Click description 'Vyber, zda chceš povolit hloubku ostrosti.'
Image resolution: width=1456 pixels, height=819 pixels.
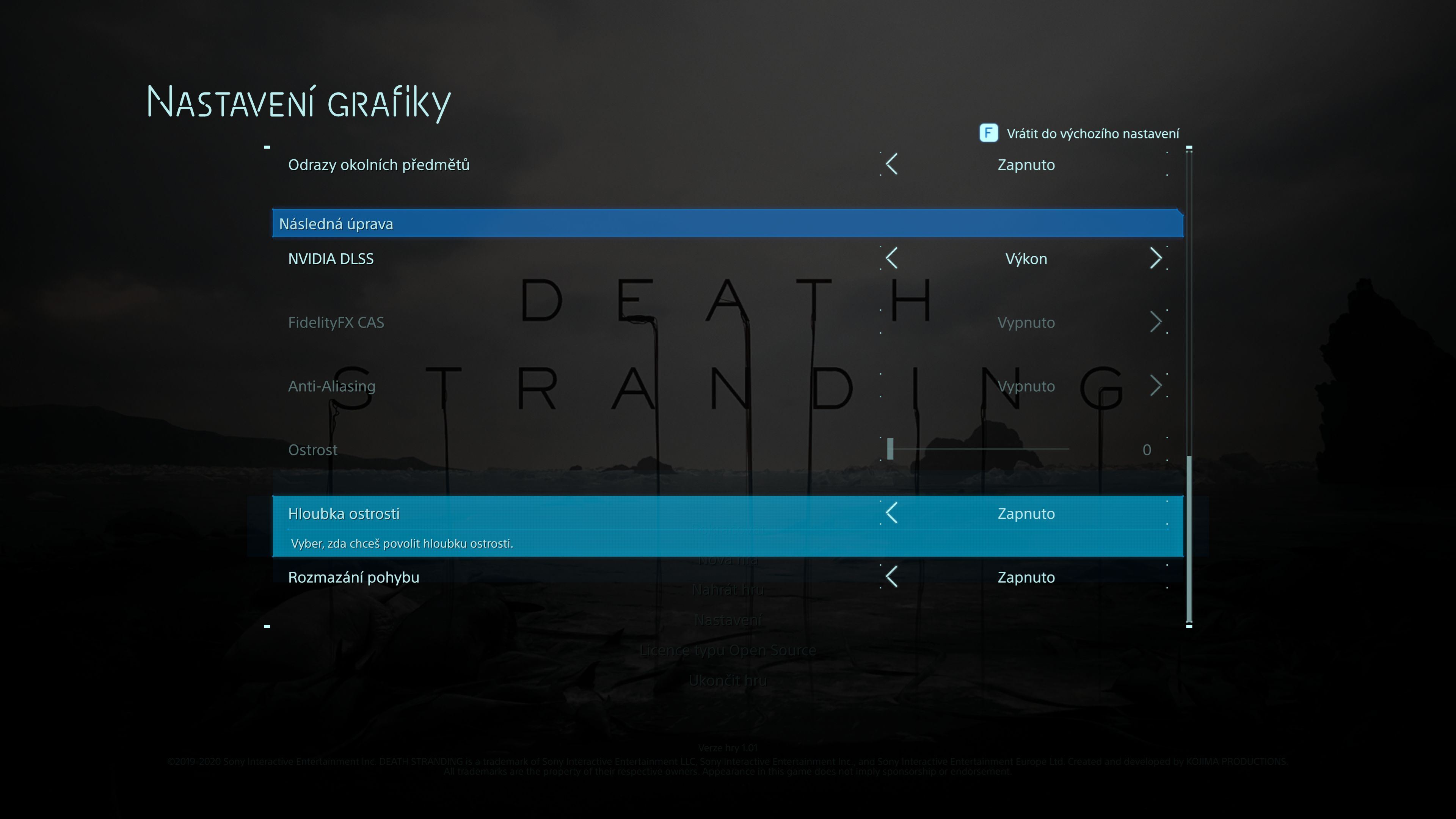402,544
